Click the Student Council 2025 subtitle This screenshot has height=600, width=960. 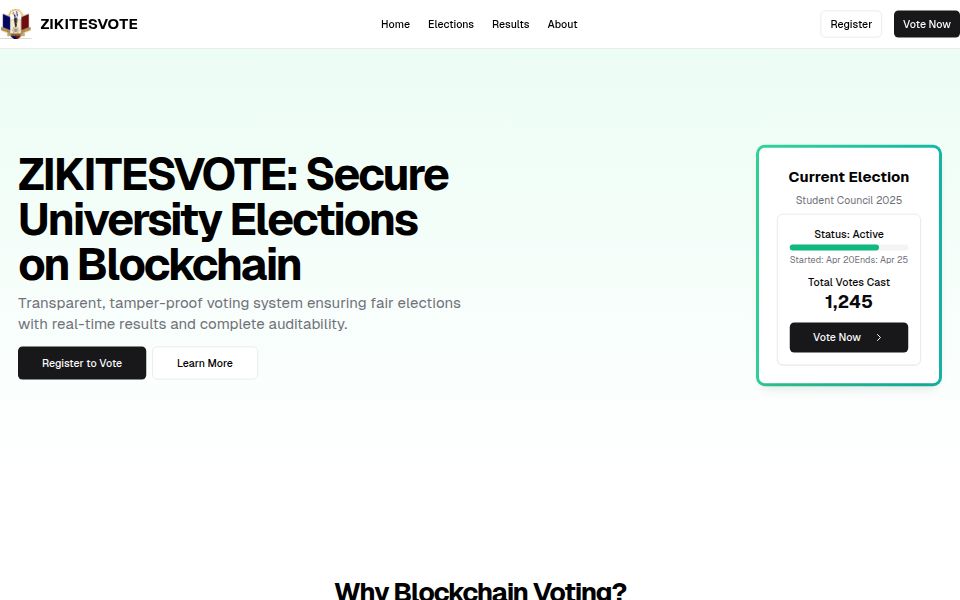coord(848,200)
